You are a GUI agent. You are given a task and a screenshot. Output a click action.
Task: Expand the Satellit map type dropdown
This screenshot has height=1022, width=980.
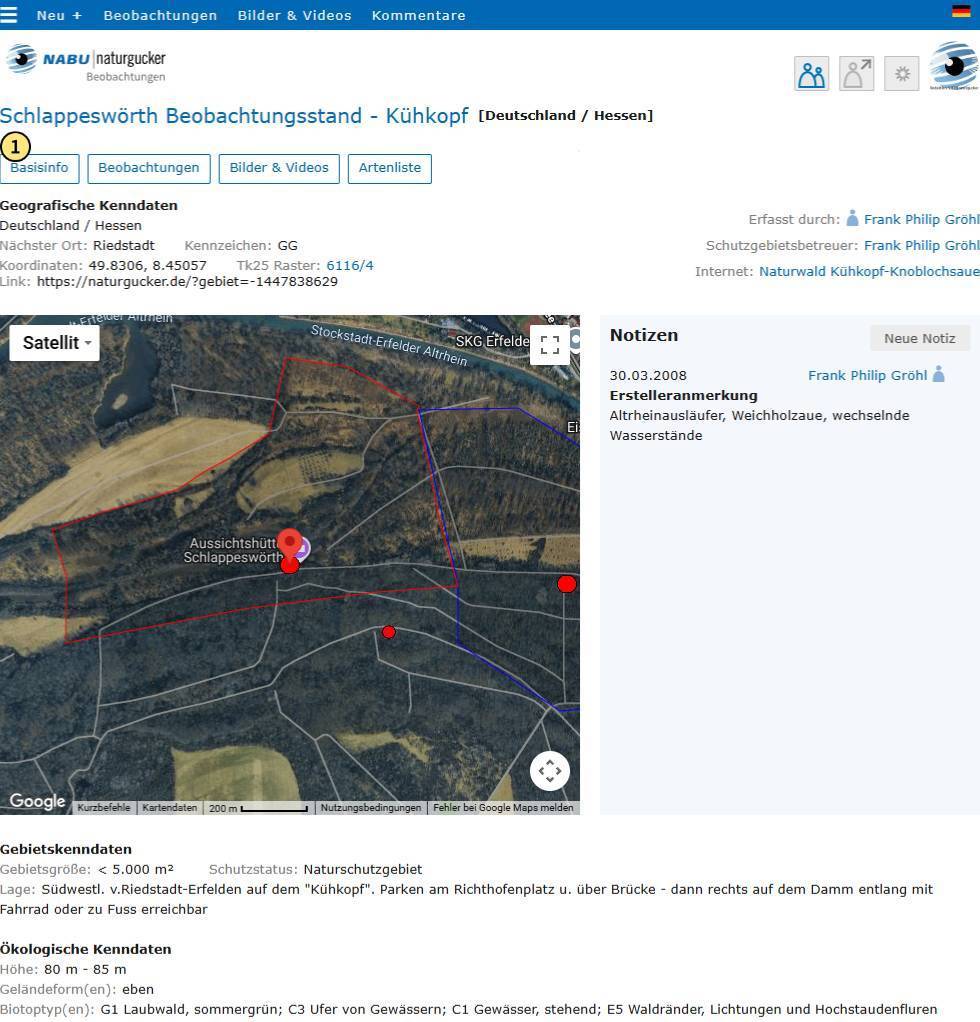(55, 342)
